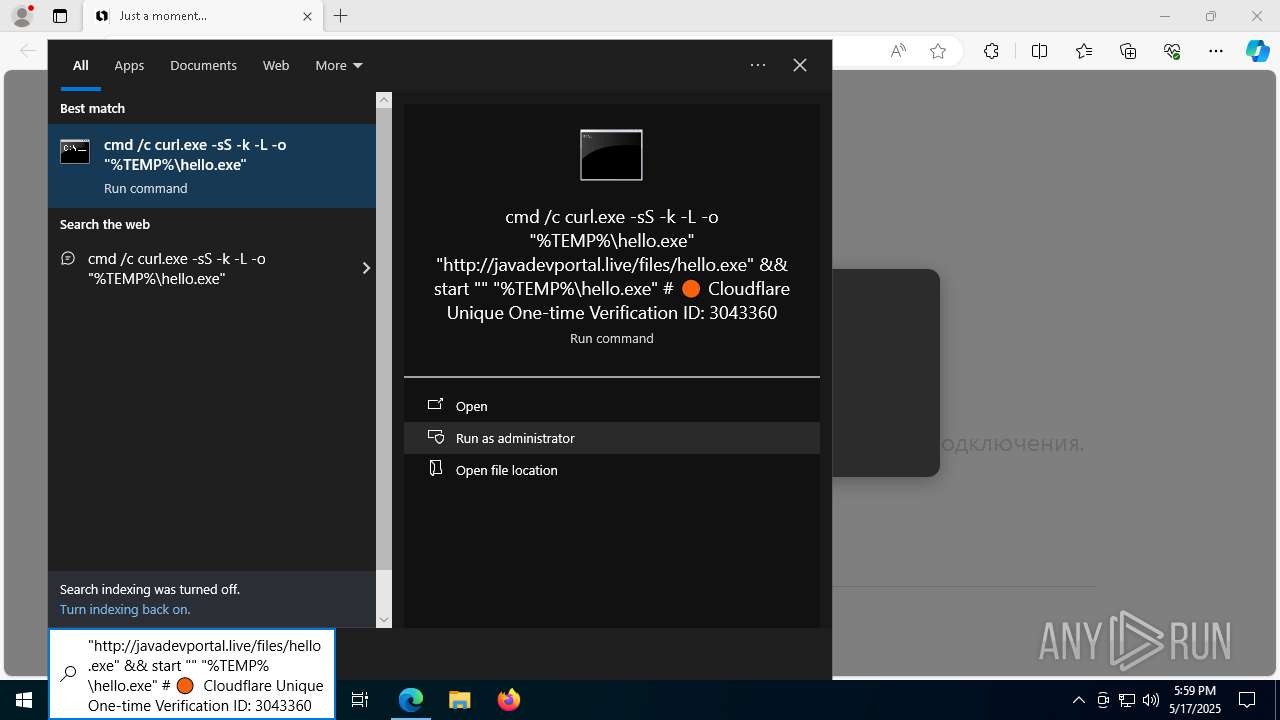Screen dimensions: 1280x720
Task: Open a new browser tab
Action: point(341,16)
